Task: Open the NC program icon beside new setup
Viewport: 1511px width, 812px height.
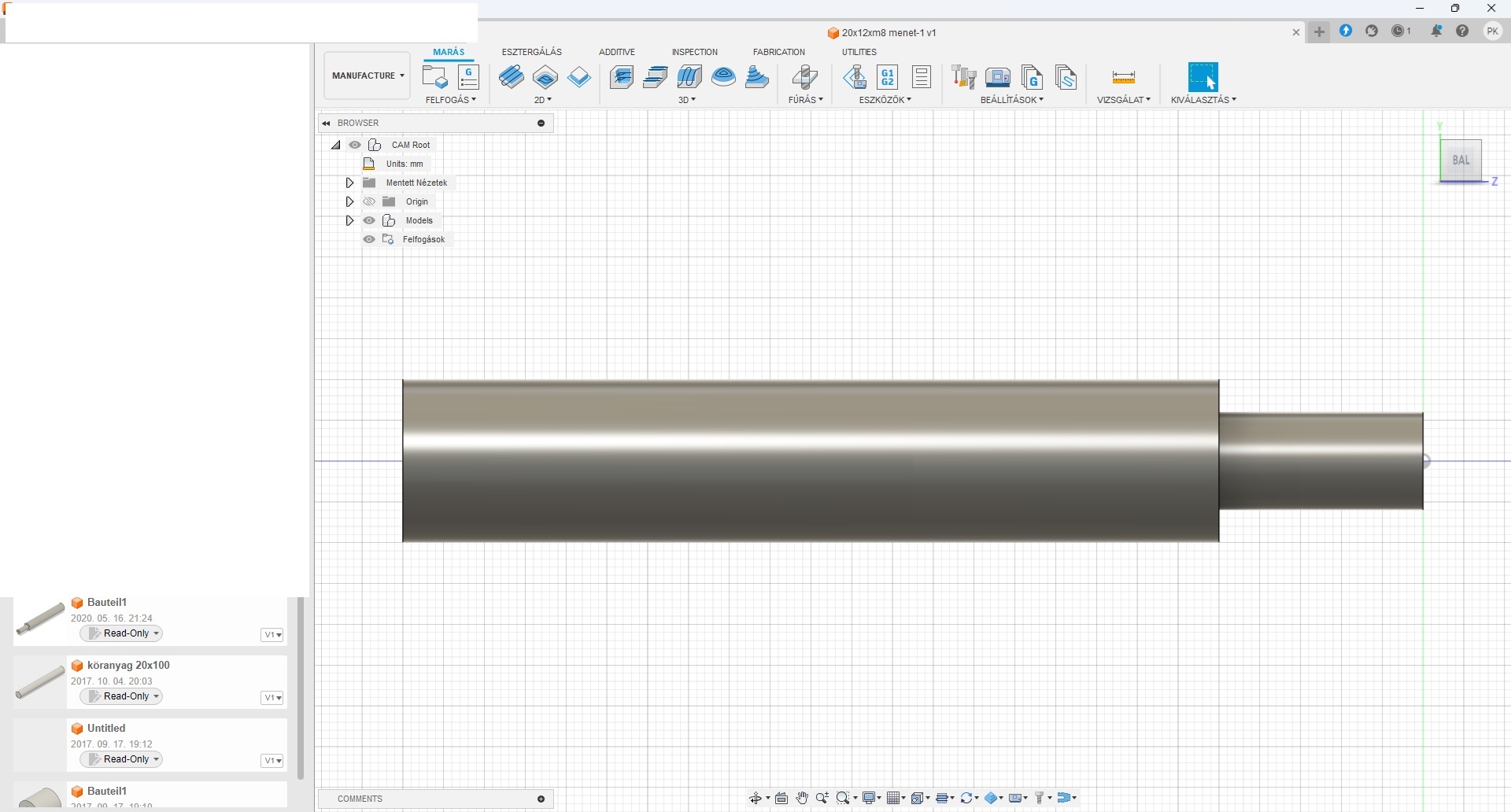Action: coord(468,77)
